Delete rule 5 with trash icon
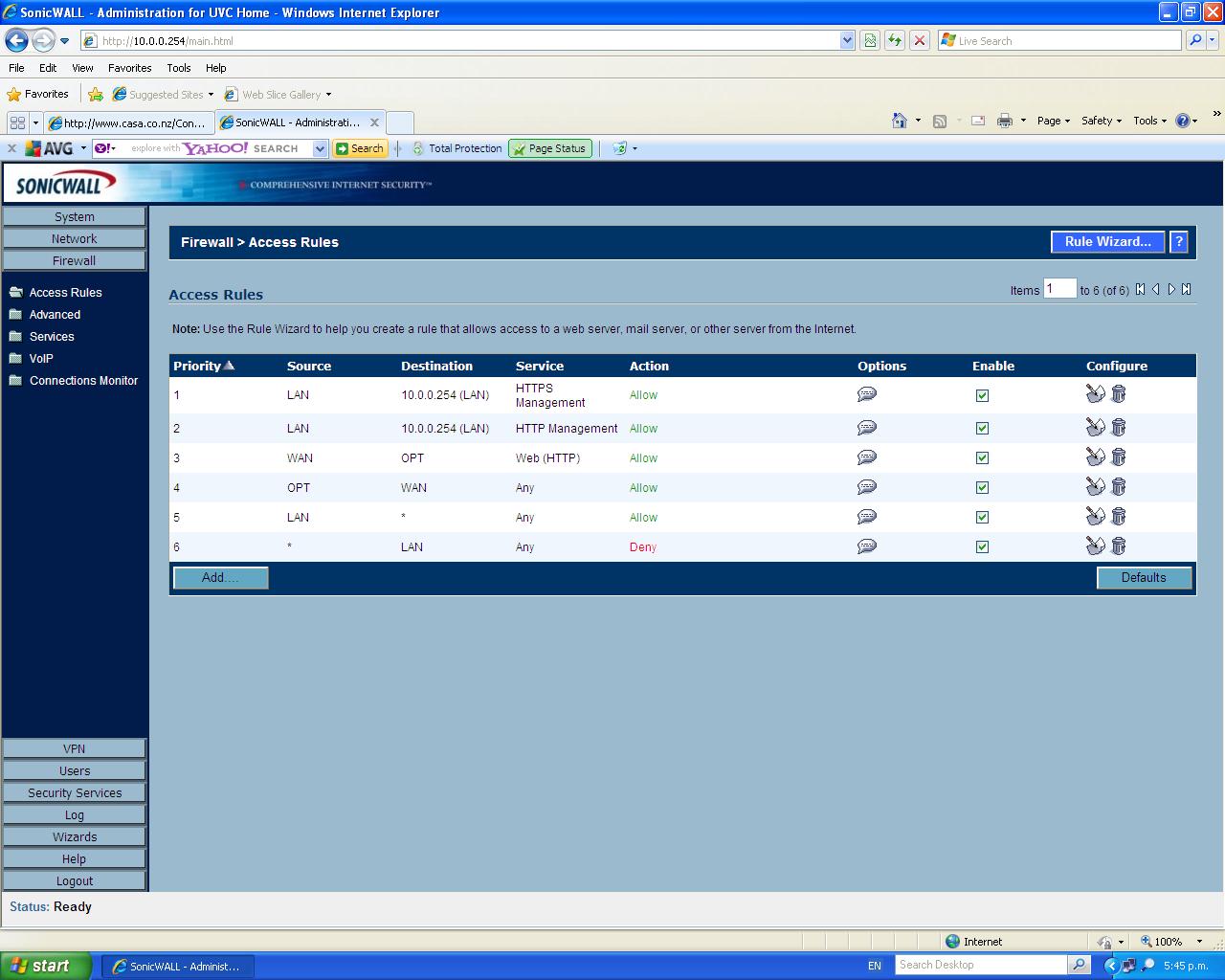Screen dimensions: 1225x980 point(1119,516)
